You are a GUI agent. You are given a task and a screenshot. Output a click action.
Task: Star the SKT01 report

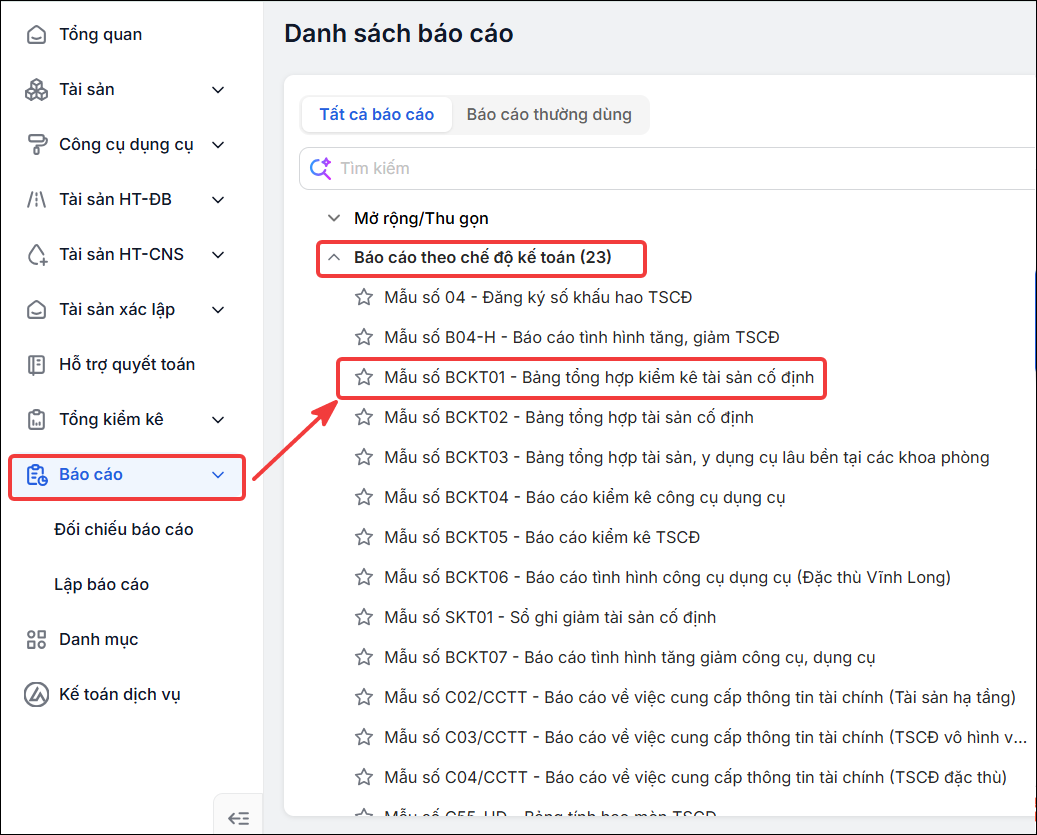pos(364,617)
